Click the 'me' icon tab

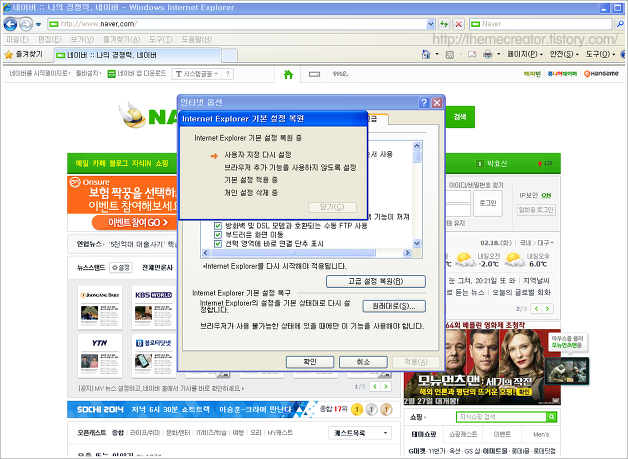pos(340,74)
